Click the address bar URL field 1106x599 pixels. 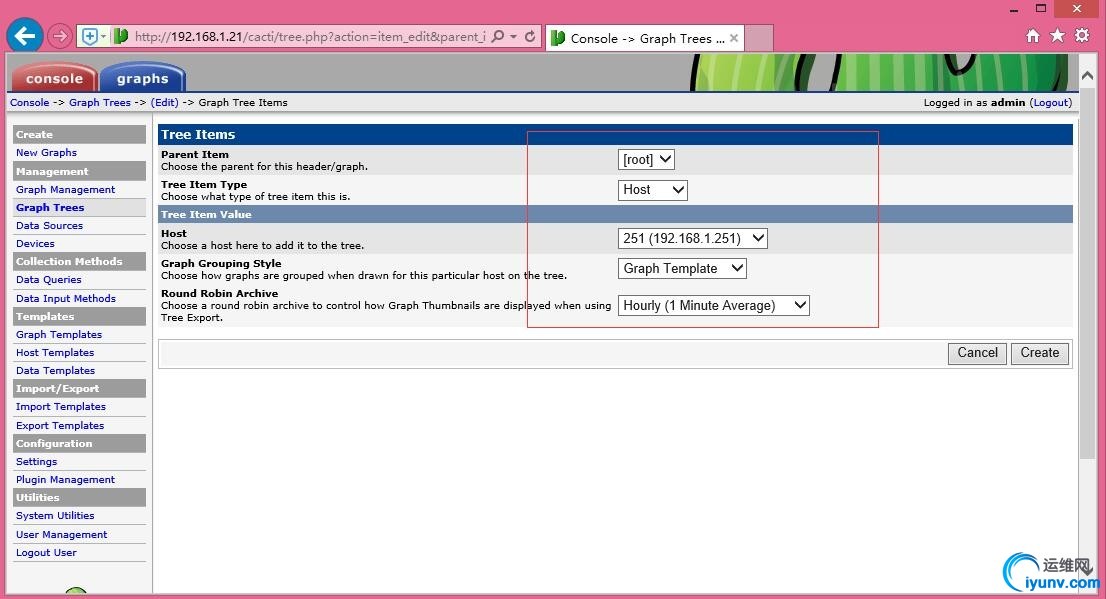[x=310, y=37]
